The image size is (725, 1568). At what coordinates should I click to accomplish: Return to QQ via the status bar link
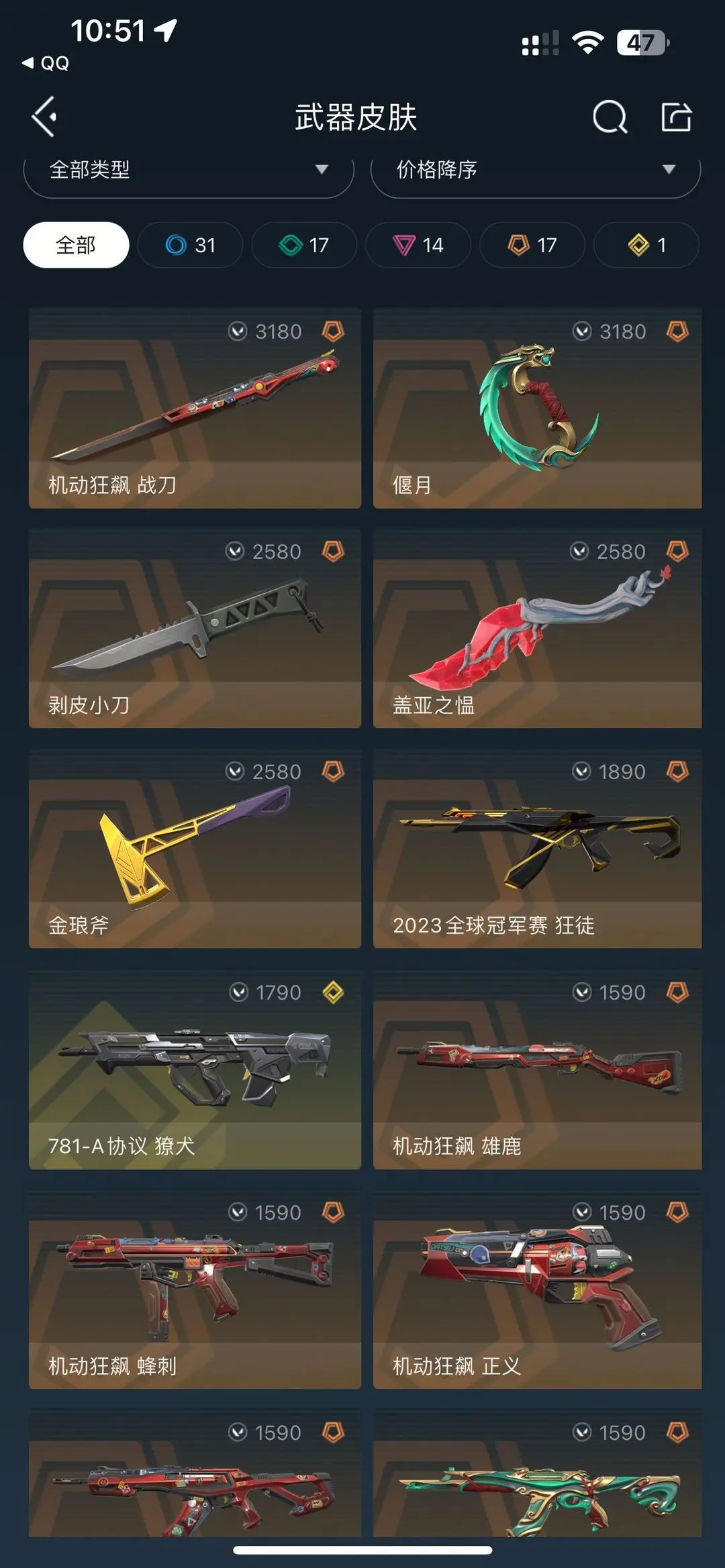click(46, 63)
